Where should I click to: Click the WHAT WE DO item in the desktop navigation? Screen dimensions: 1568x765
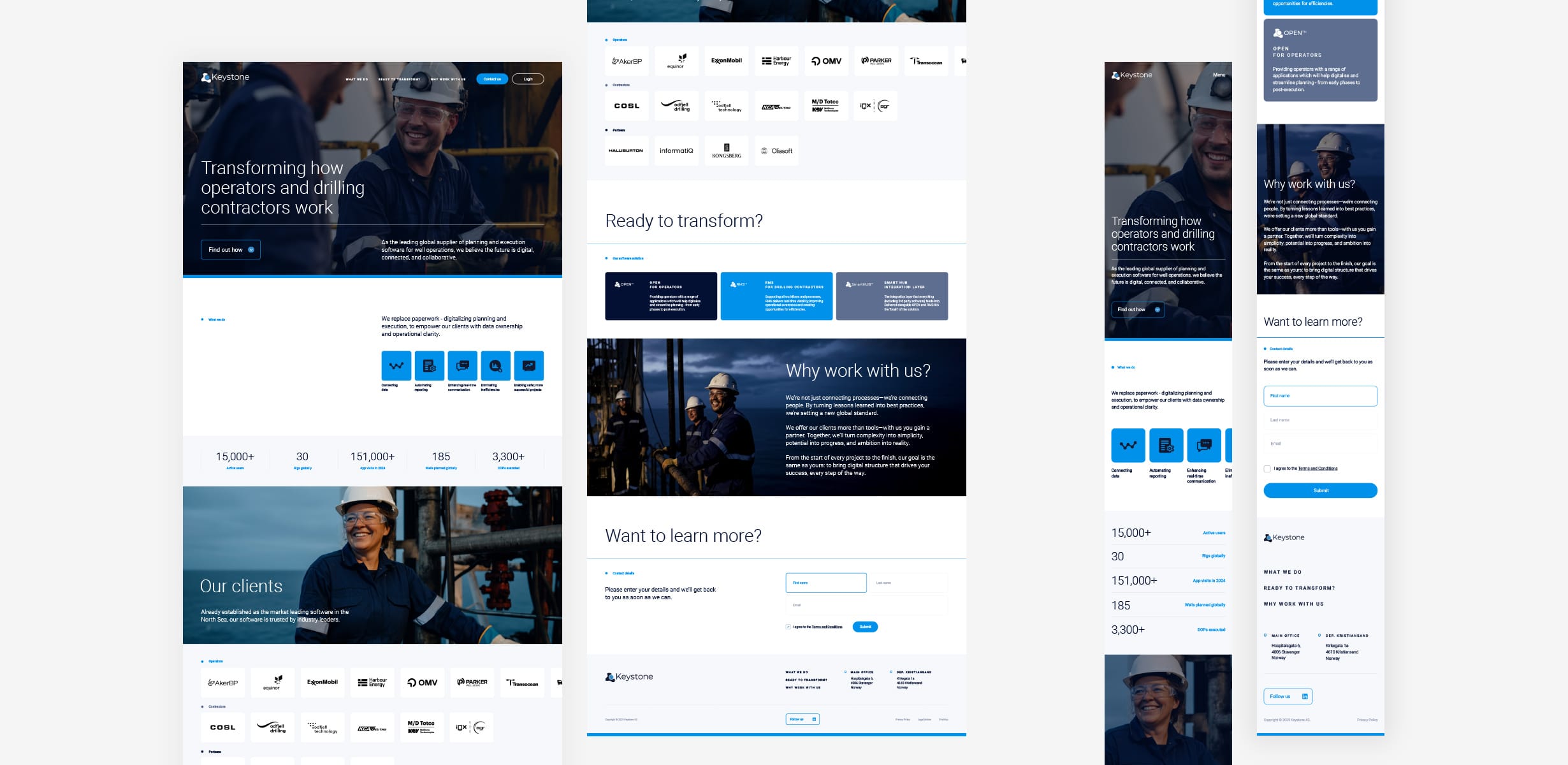click(356, 80)
